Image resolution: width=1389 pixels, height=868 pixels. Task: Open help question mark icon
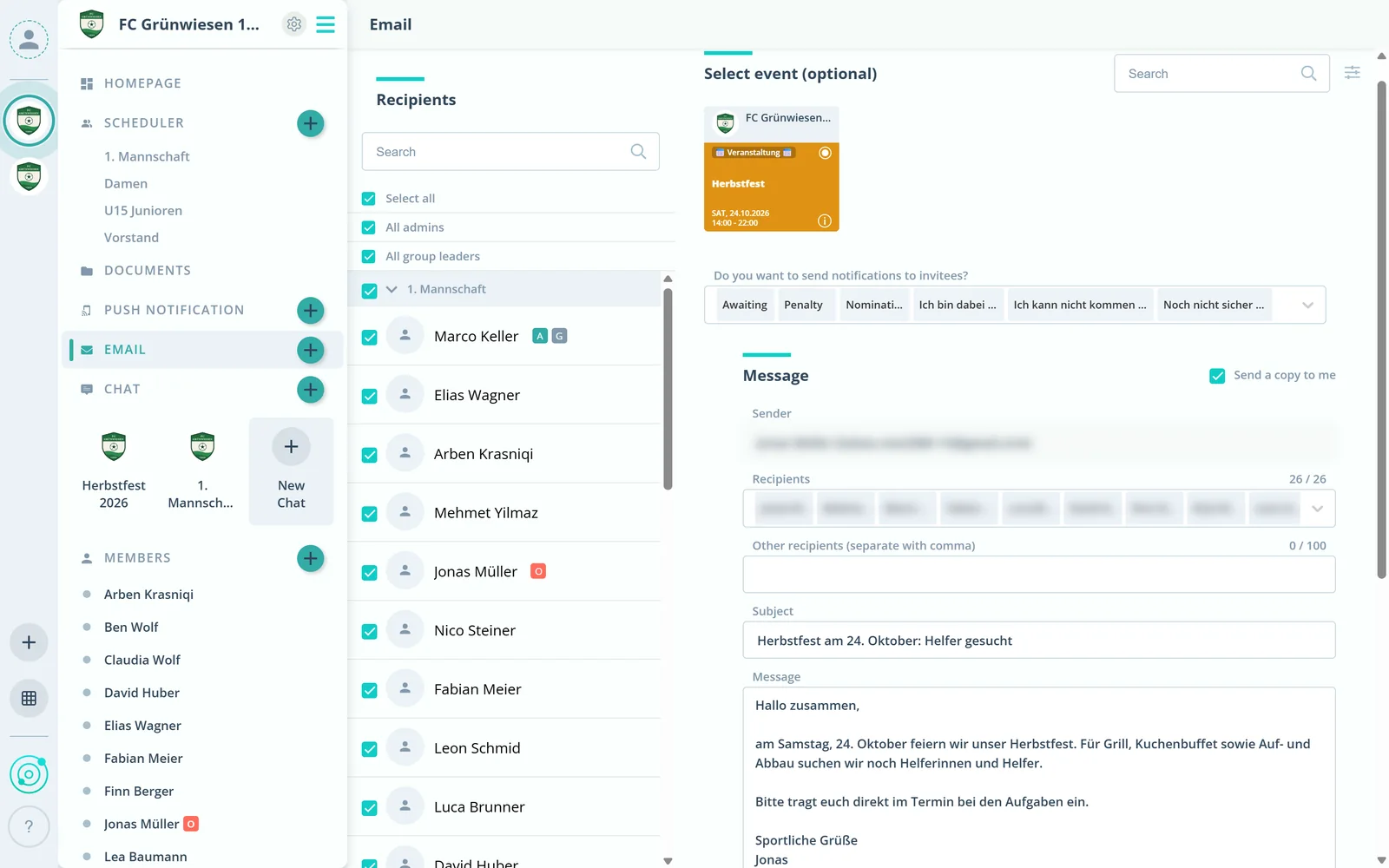[x=29, y=826]
